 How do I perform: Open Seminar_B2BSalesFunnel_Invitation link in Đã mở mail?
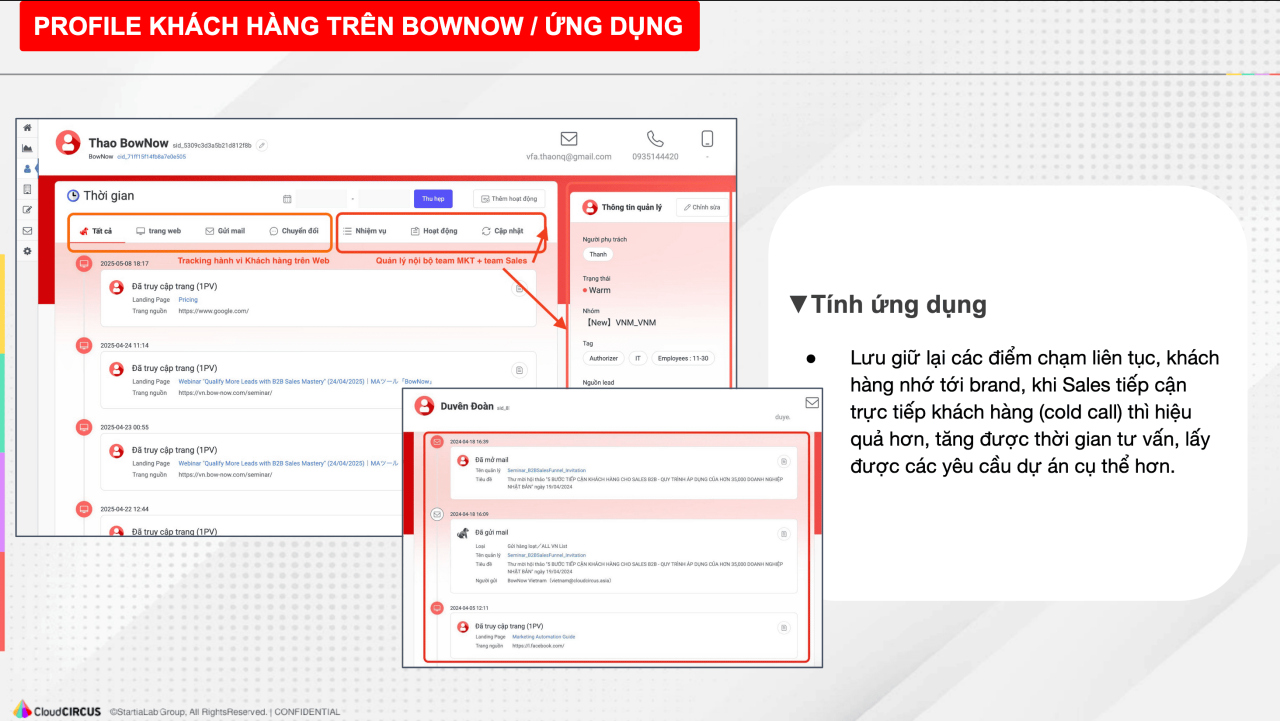click(x=546, y=470)
